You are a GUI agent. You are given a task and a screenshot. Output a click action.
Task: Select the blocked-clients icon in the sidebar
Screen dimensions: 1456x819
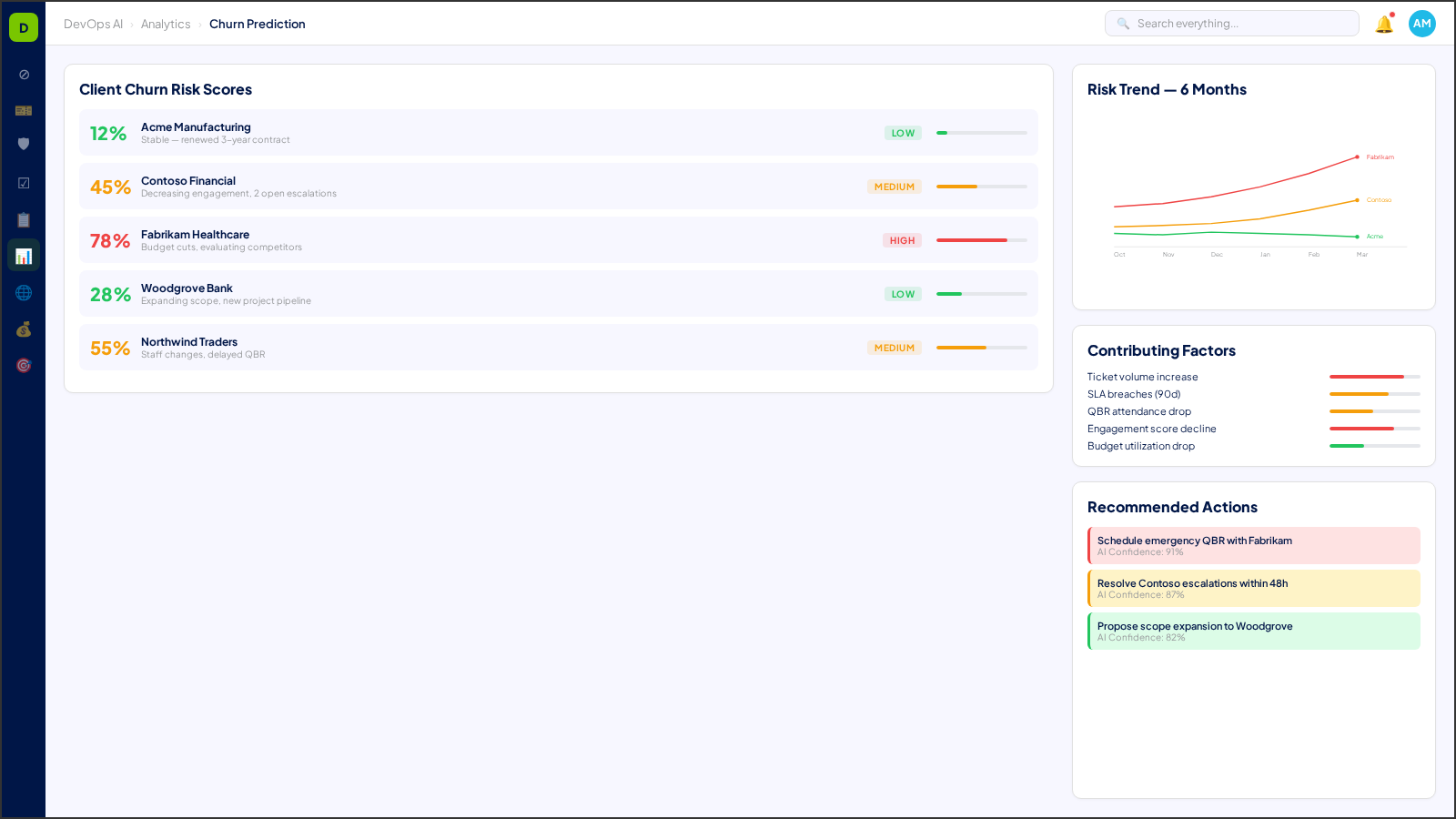tap(23, 74)
